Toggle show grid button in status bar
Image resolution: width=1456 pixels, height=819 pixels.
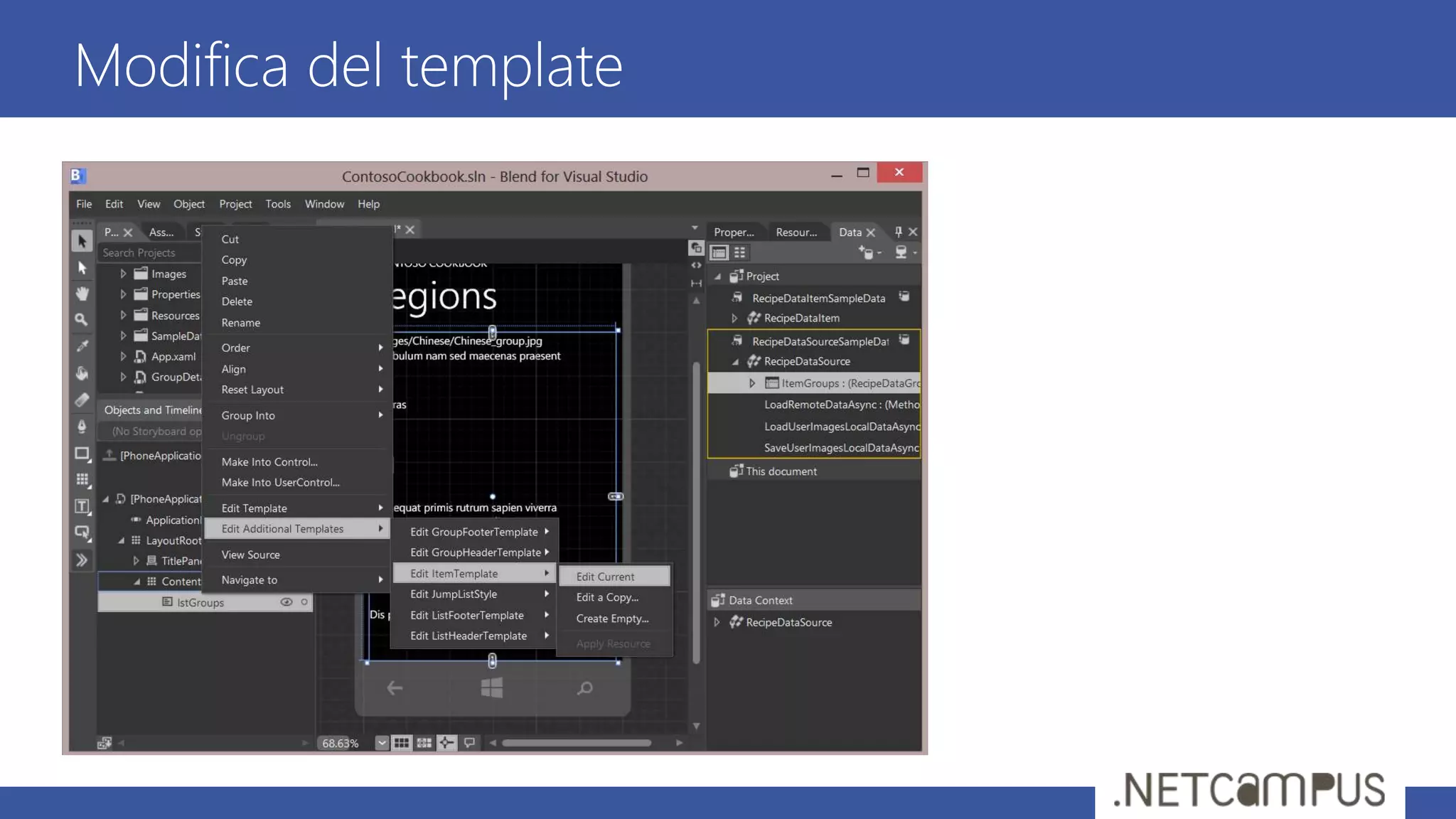402,743
